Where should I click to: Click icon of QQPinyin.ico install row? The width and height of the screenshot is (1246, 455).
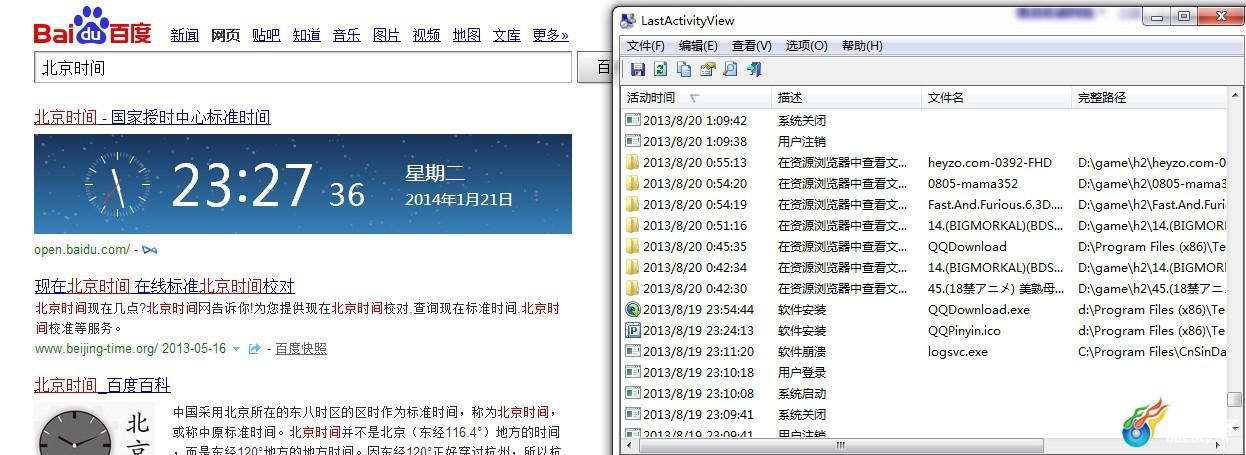[x=632, y=330]
